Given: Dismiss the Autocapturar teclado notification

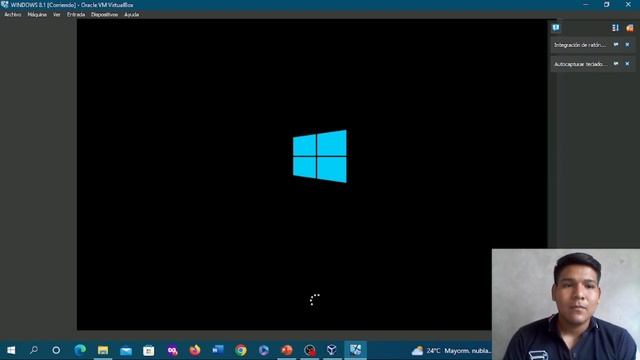Looking at the screenshot, I should coord(627,64).
